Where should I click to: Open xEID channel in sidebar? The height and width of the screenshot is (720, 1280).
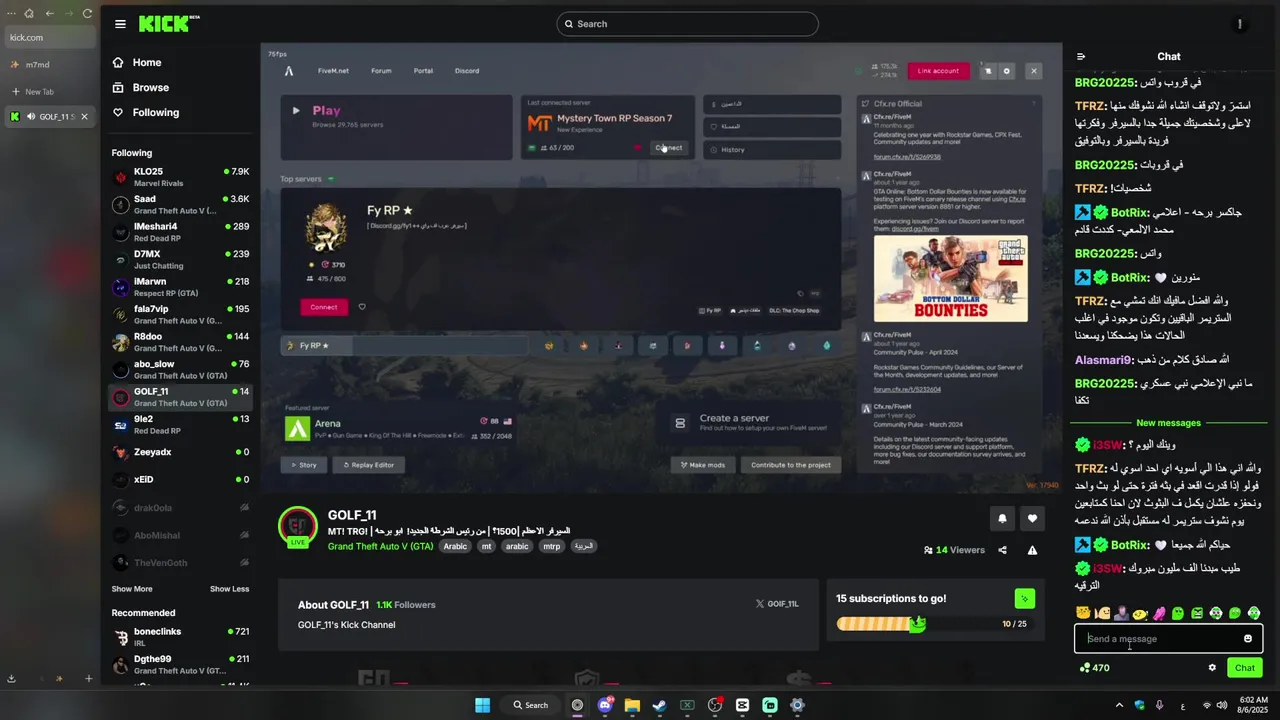[x=180, y=480]
